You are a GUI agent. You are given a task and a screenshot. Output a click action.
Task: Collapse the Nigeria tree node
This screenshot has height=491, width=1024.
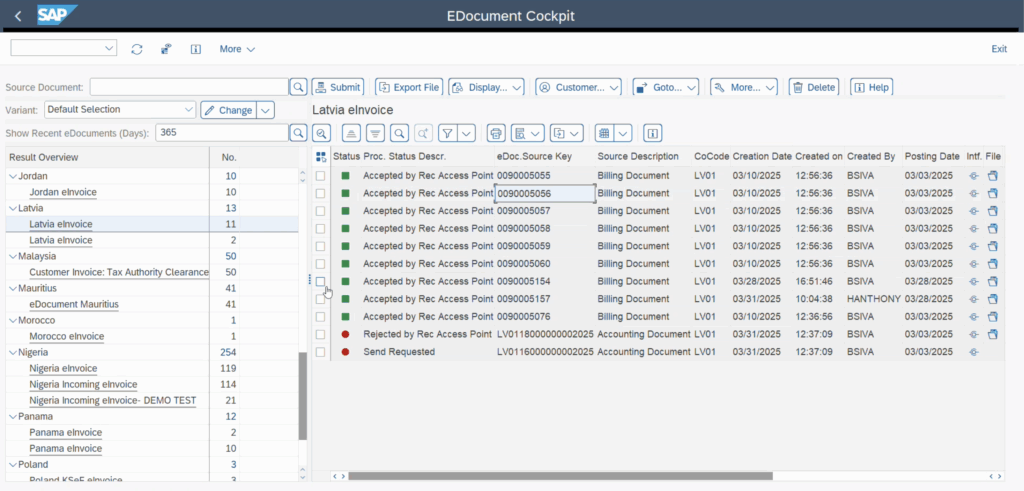click(x=12, y=352)
